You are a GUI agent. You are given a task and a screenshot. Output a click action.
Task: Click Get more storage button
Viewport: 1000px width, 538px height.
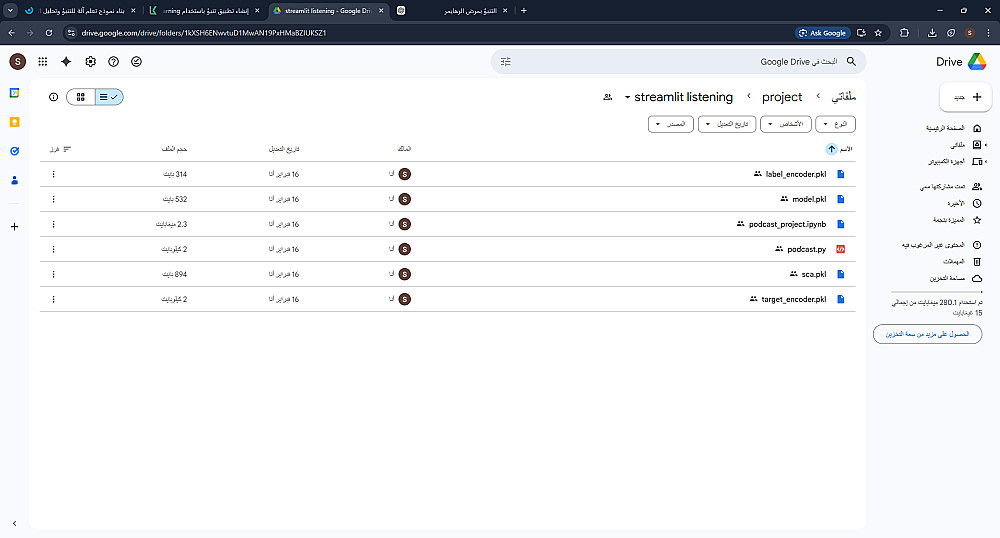[927, 334]
